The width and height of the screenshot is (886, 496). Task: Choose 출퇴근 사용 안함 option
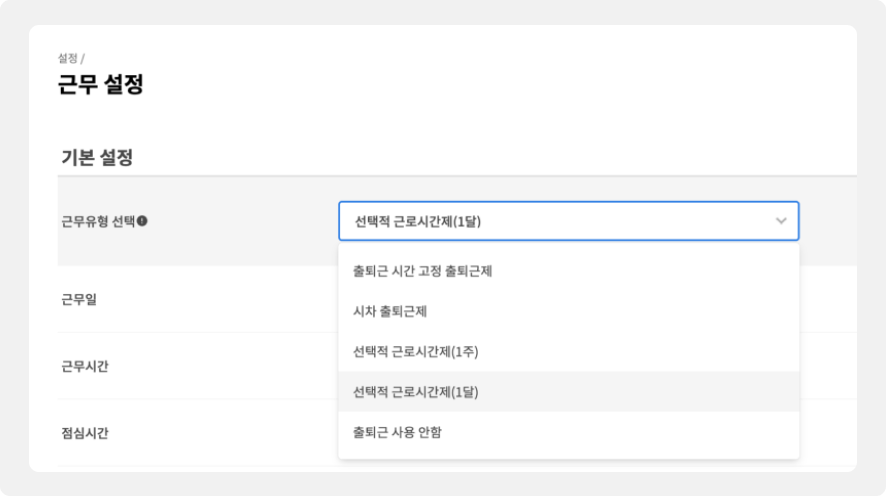[397, 432]
